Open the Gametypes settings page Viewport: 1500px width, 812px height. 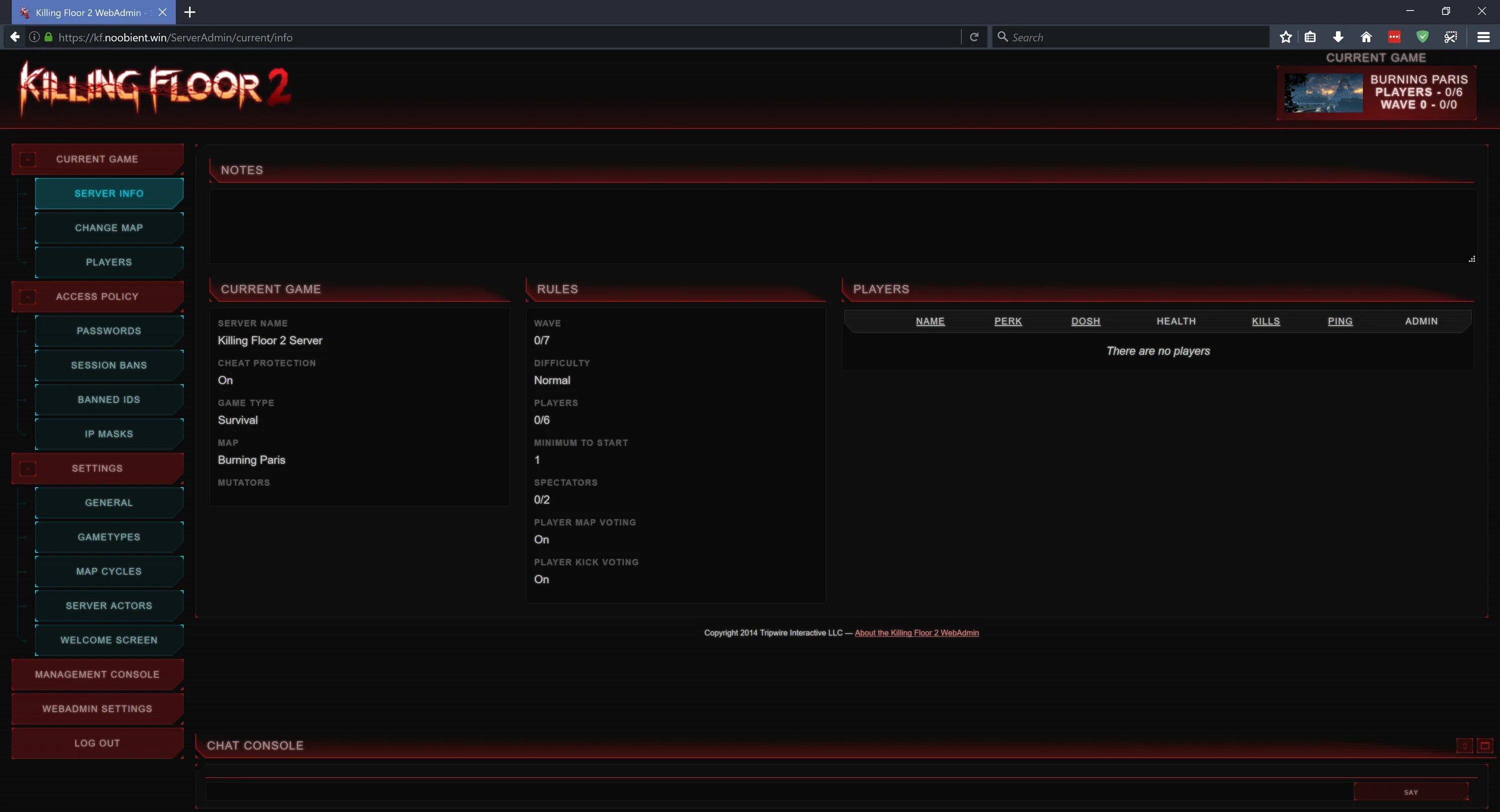coord(109,537)
